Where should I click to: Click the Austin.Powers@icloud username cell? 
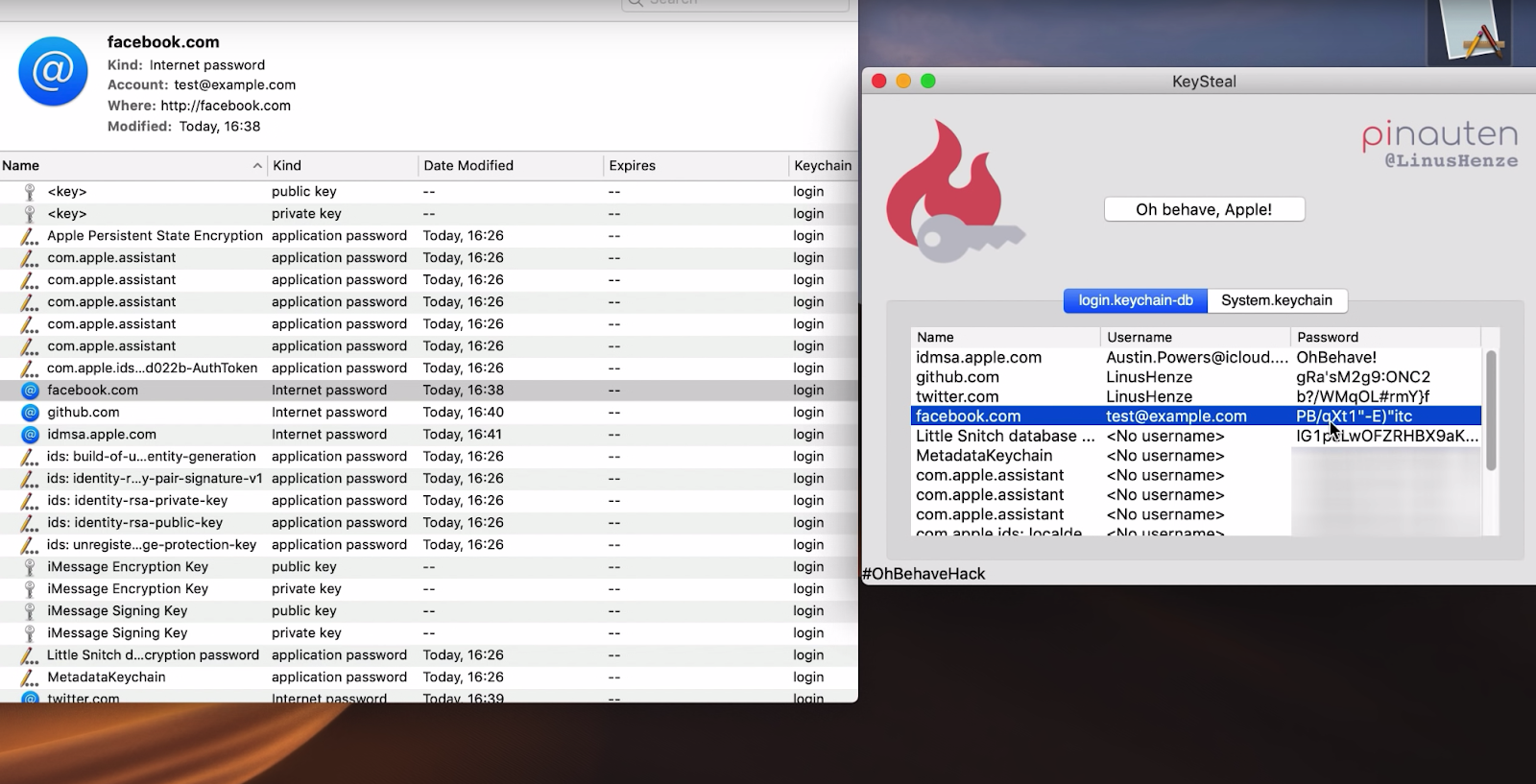[1197, 358]
